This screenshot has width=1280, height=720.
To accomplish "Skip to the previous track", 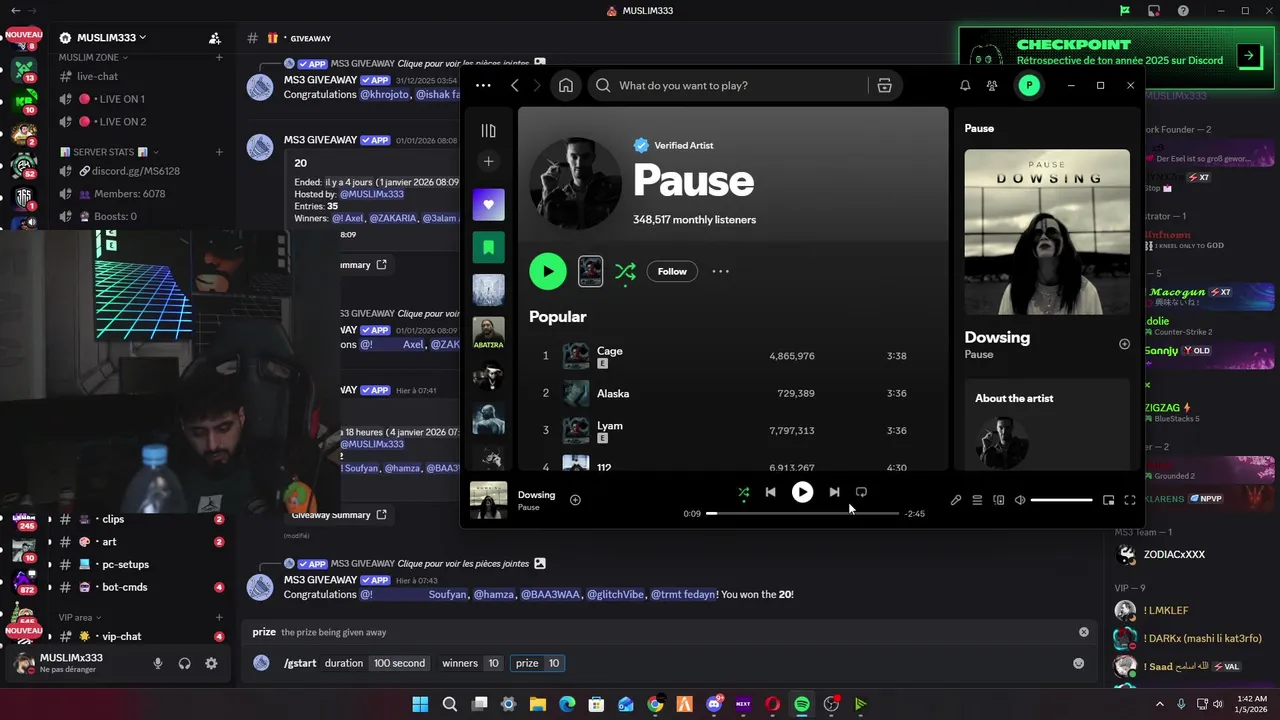I will click(x=770, y=492).
